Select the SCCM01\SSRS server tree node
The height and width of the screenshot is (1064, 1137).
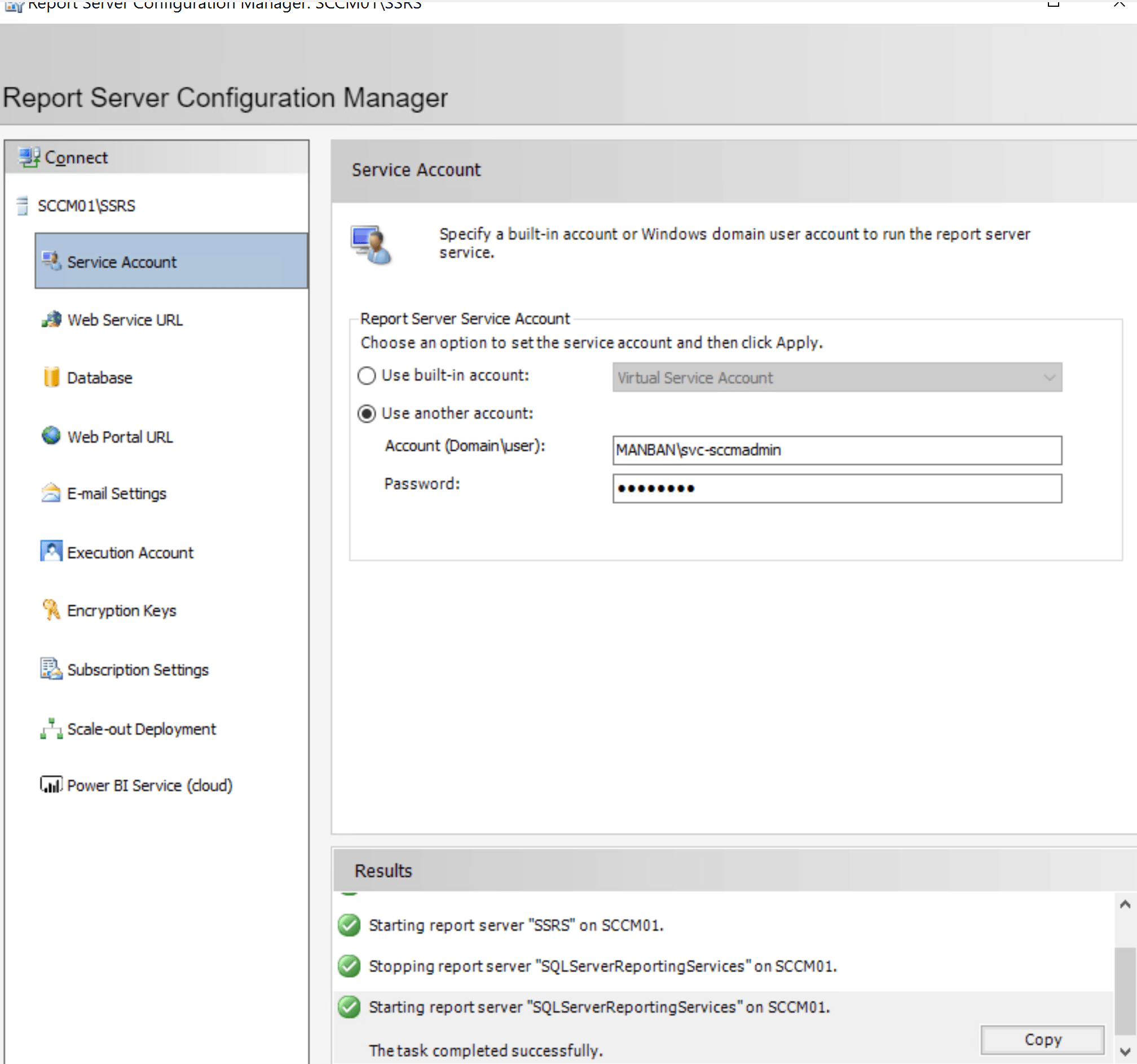click(x=86, y=206)
